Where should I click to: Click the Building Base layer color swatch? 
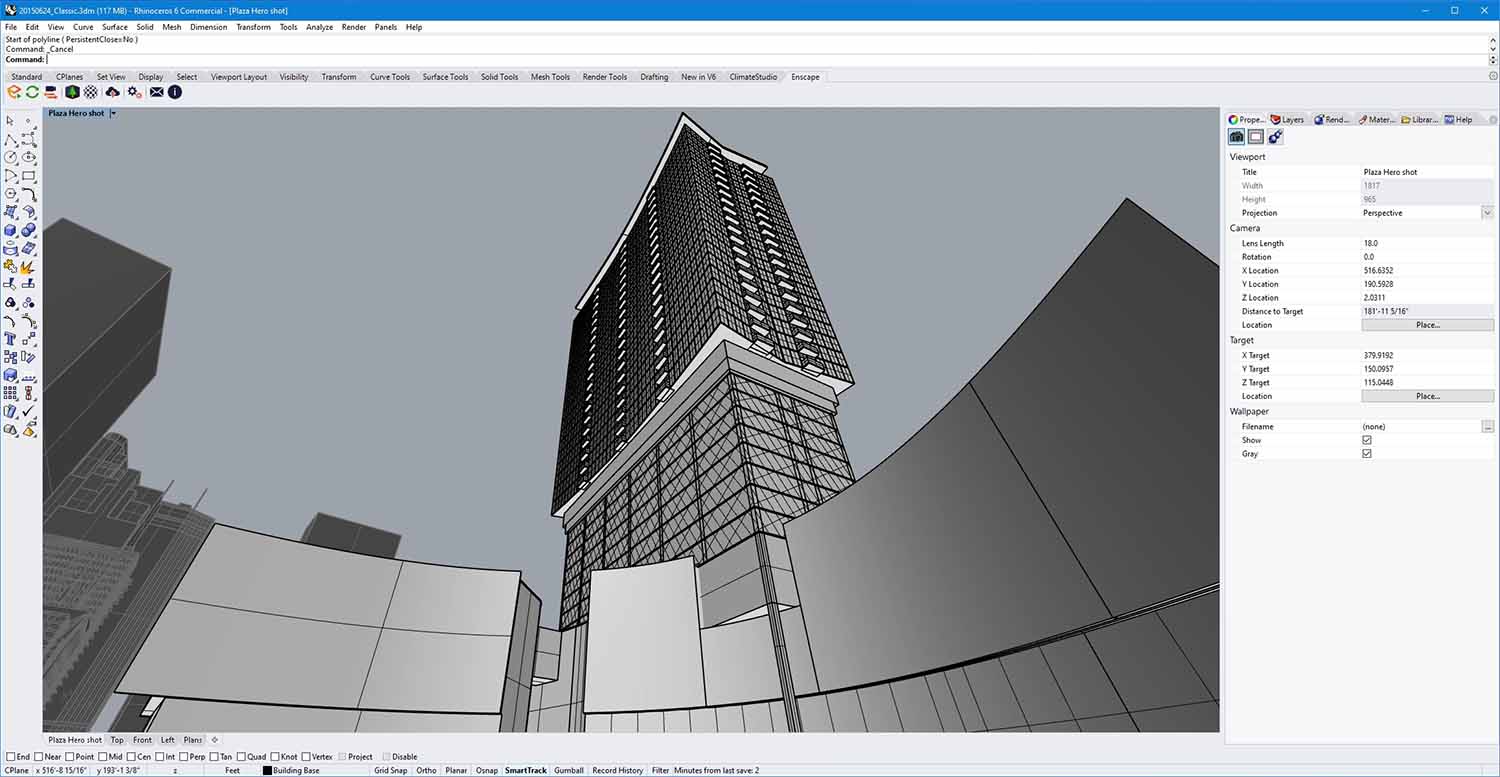coord(265,770)
